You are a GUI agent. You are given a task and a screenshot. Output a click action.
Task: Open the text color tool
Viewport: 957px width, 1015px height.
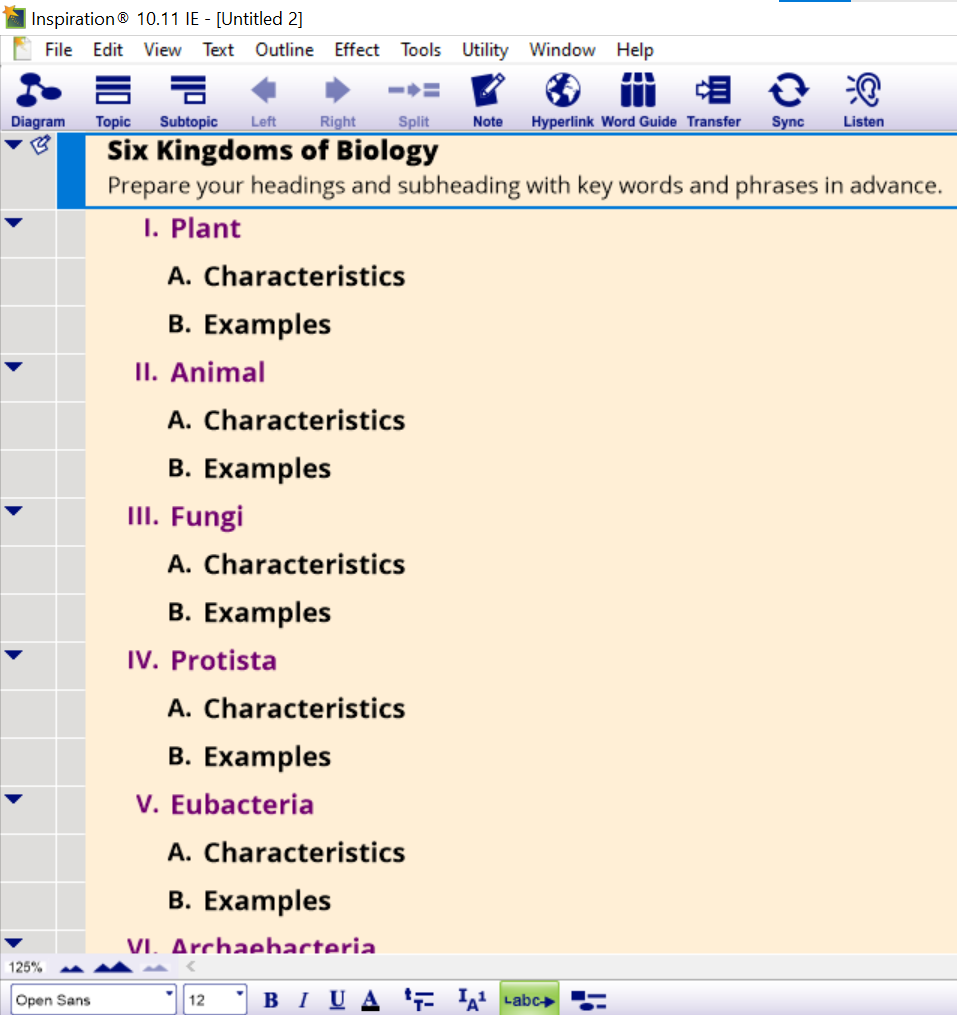pyautogui.click(x=370, y=1000)
